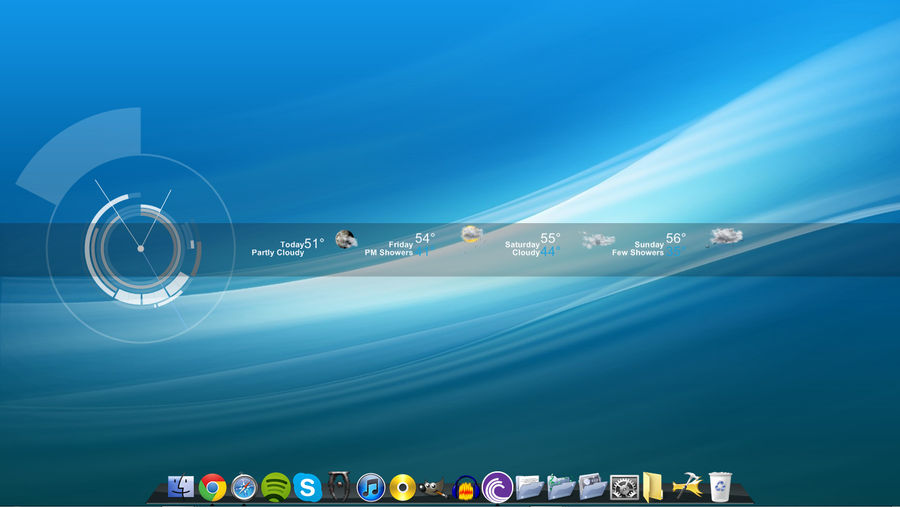Screen dimensions: 900x507
Task: Open the yellow folder in the dock
Action: 653,487
